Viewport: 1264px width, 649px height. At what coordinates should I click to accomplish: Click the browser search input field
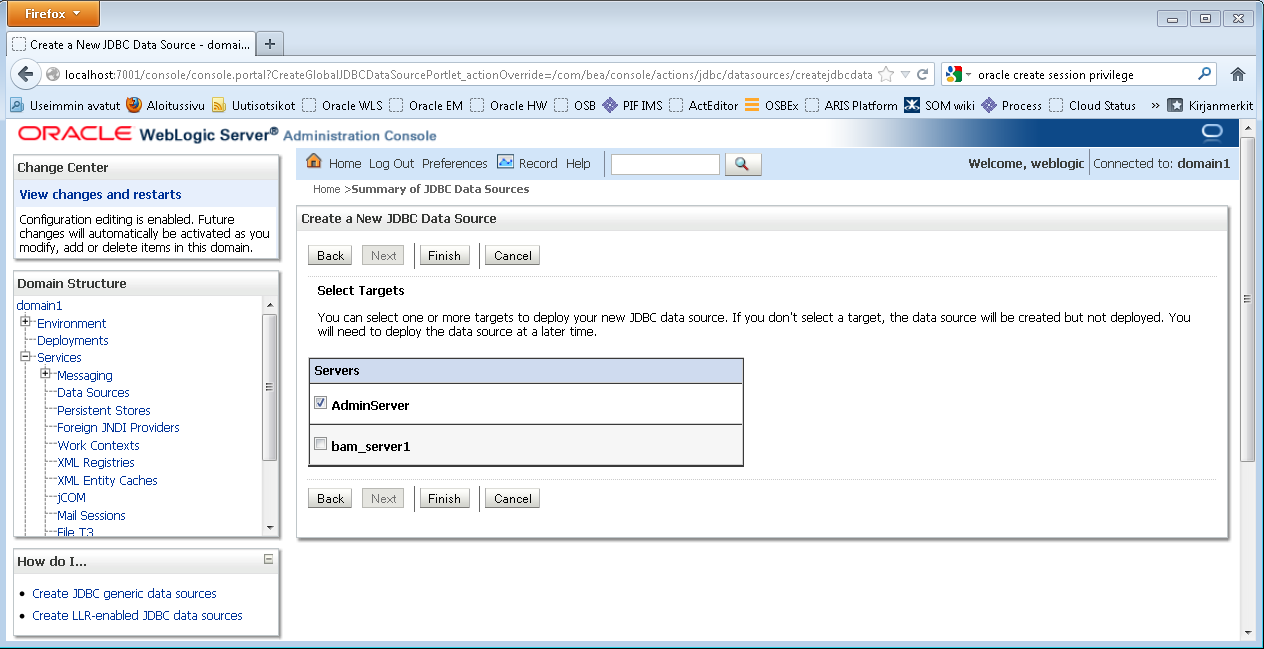coord(1085,74)
